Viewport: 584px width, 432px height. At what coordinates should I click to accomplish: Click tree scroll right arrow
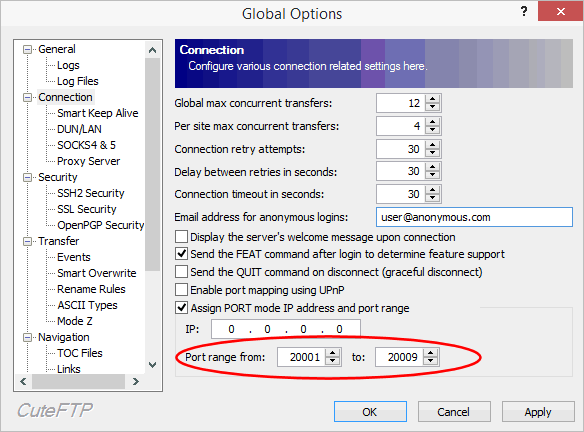tap(136, 381)
